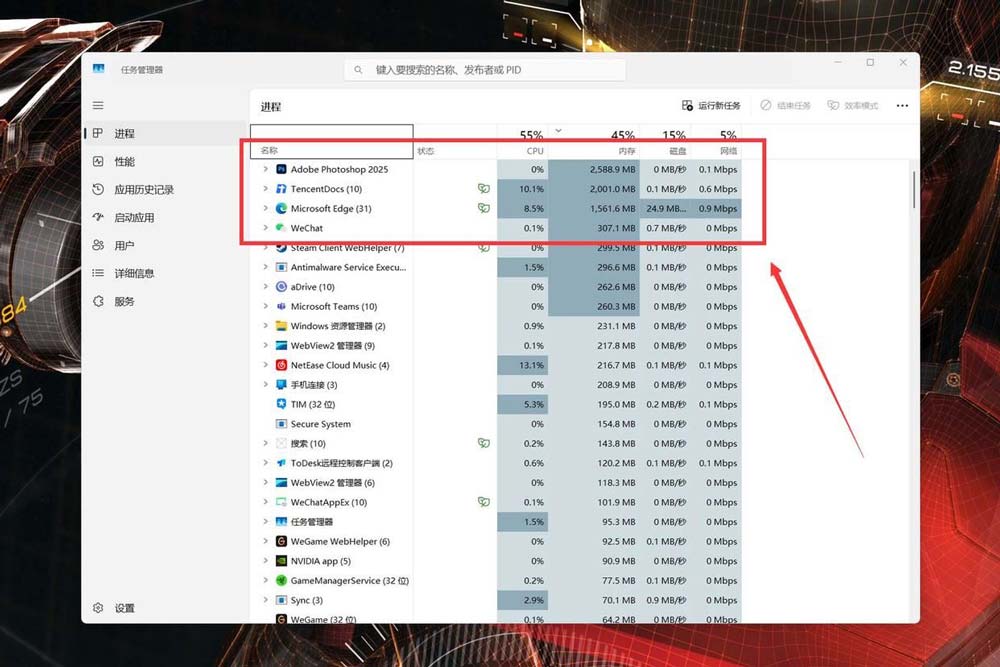Image resolution: width=1000 pixels, height=667 pixels.
Task: Click the GameManagerService icon
Action: click(x=281, y=580)
